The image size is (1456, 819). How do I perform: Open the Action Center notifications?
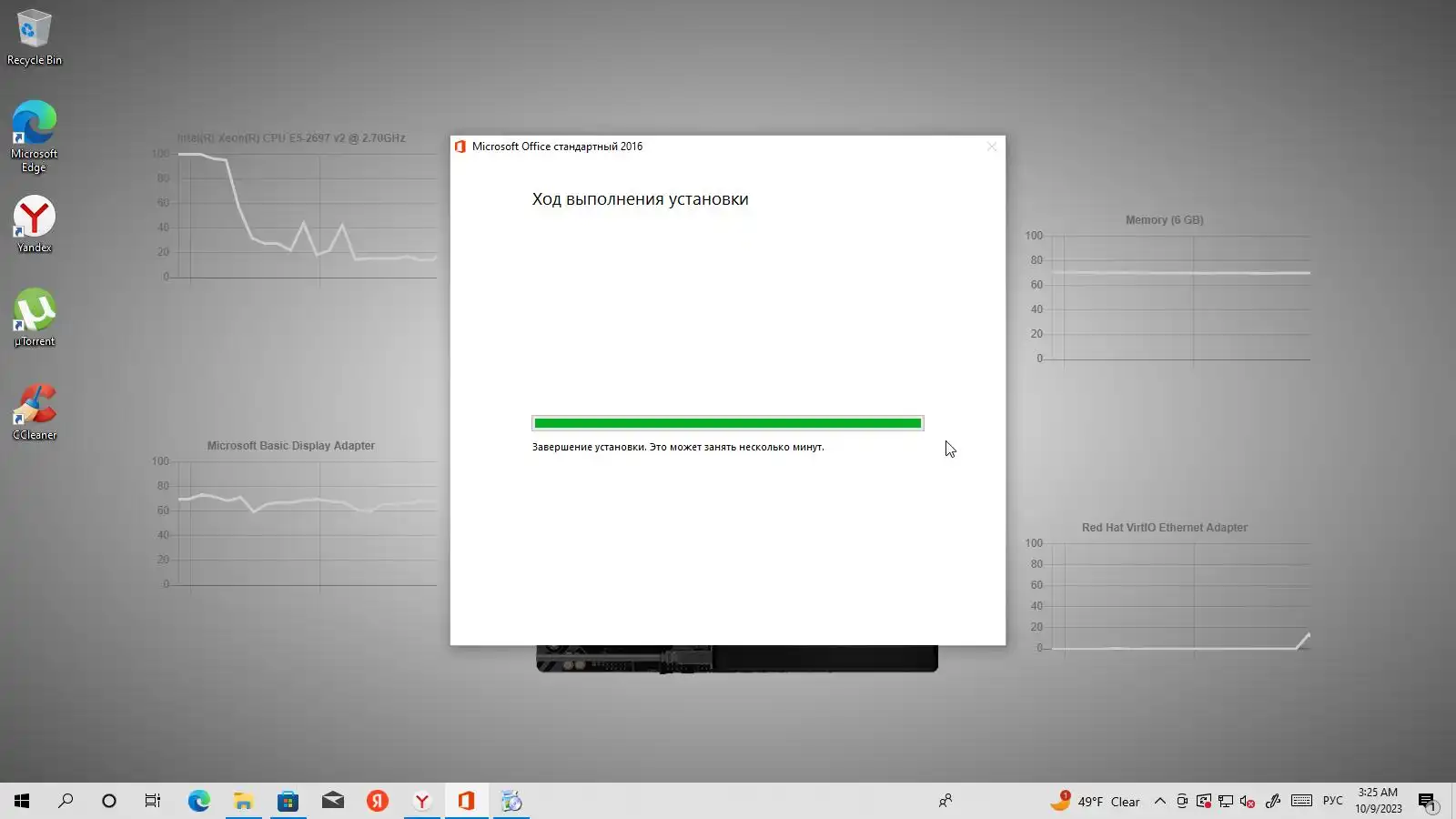(x=1427, y=801)
